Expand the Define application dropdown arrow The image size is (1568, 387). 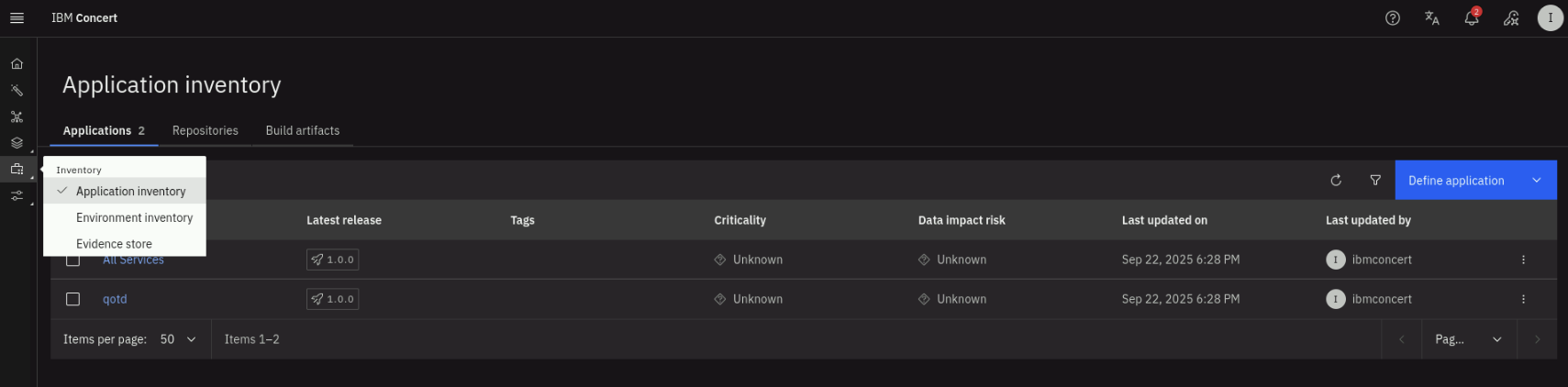1537,181
